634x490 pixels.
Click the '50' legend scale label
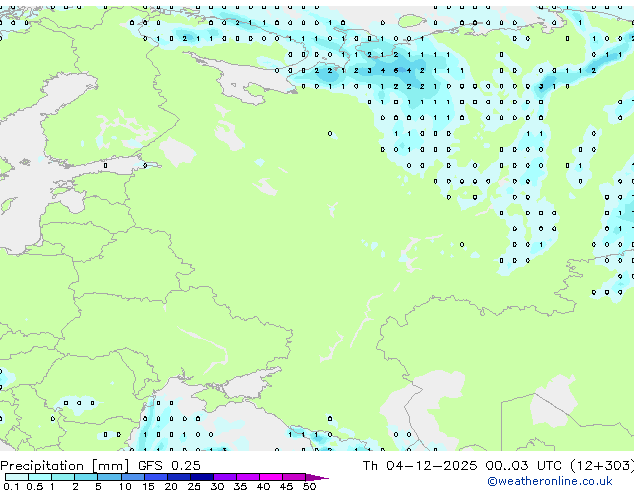point(309,486)
